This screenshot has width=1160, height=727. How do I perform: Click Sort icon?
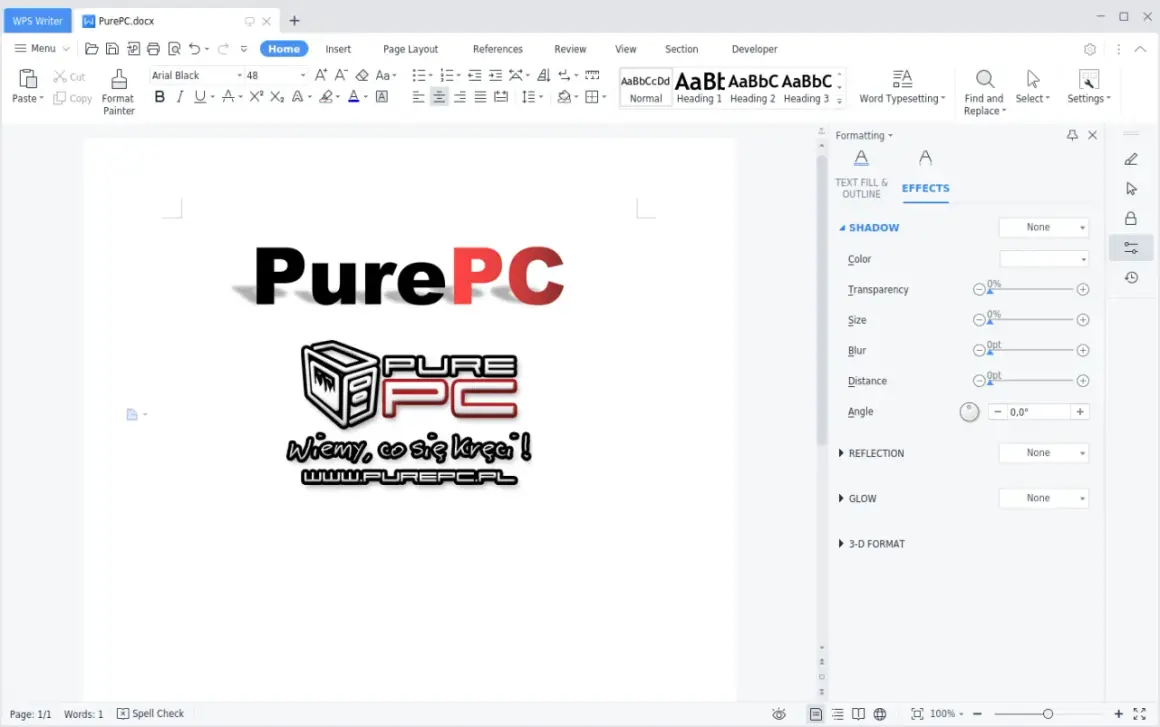(543, 75)
